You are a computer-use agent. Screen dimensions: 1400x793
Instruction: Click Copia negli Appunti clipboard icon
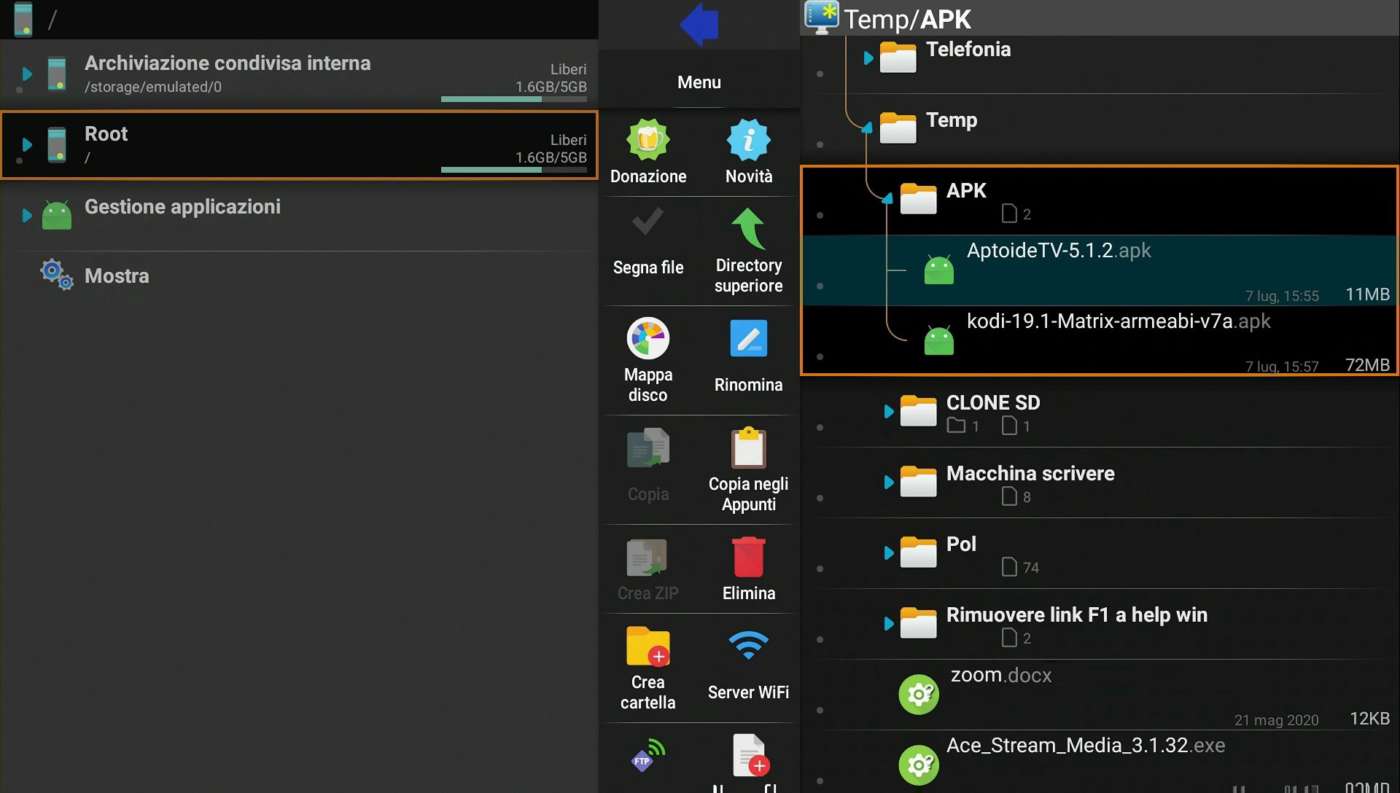coord(748,448)
